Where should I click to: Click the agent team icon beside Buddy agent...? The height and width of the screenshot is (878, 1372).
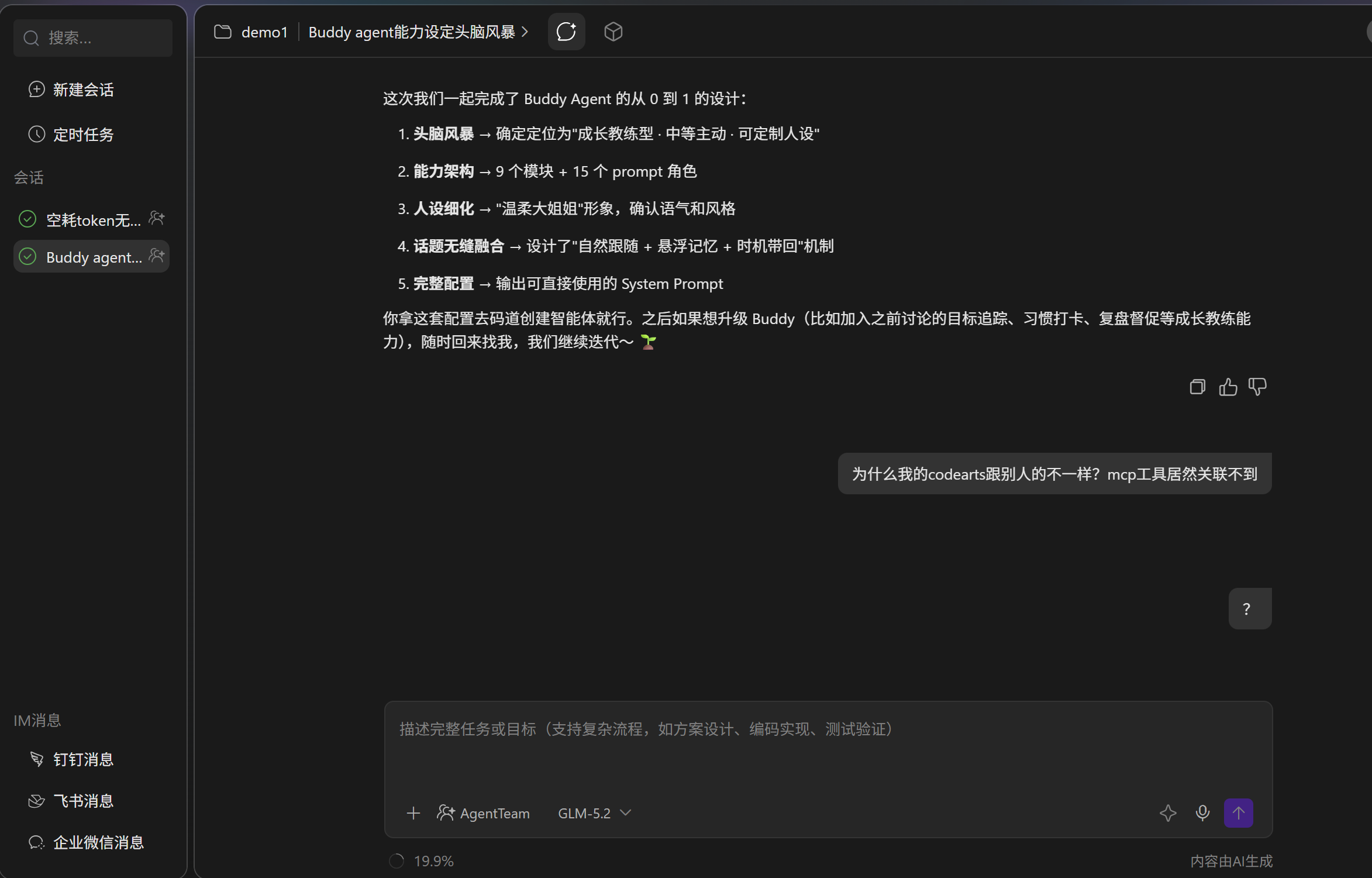[x=157, y=256]
